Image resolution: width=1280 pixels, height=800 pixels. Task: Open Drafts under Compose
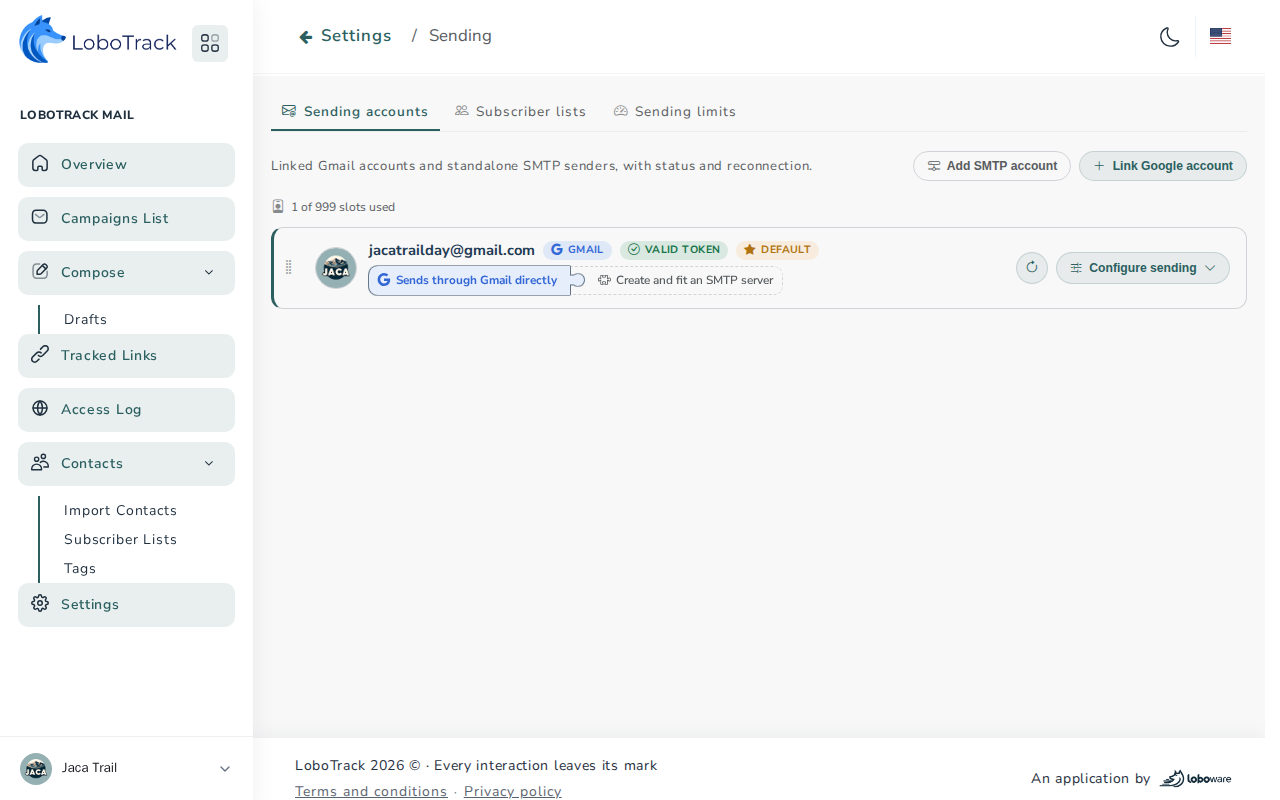coord(85,319)
